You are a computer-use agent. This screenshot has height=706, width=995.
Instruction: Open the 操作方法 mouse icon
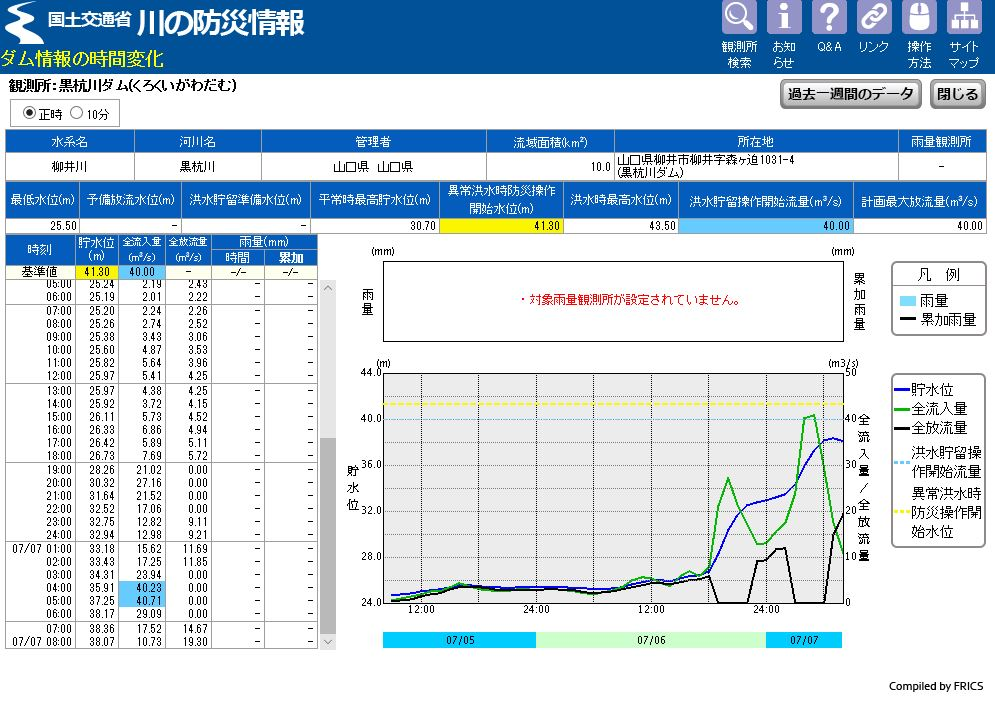[x=919, y=18]
